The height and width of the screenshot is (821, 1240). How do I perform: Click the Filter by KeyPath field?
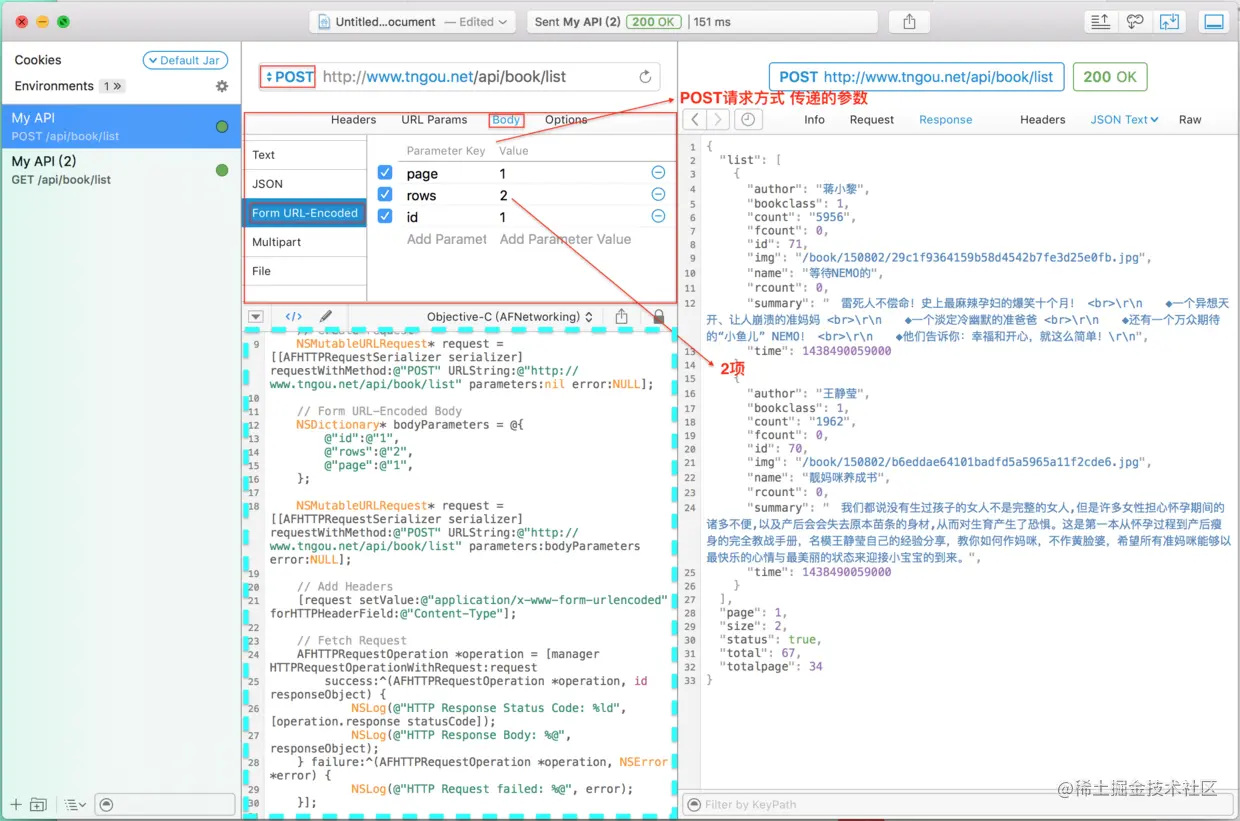[x=958, y=804]
